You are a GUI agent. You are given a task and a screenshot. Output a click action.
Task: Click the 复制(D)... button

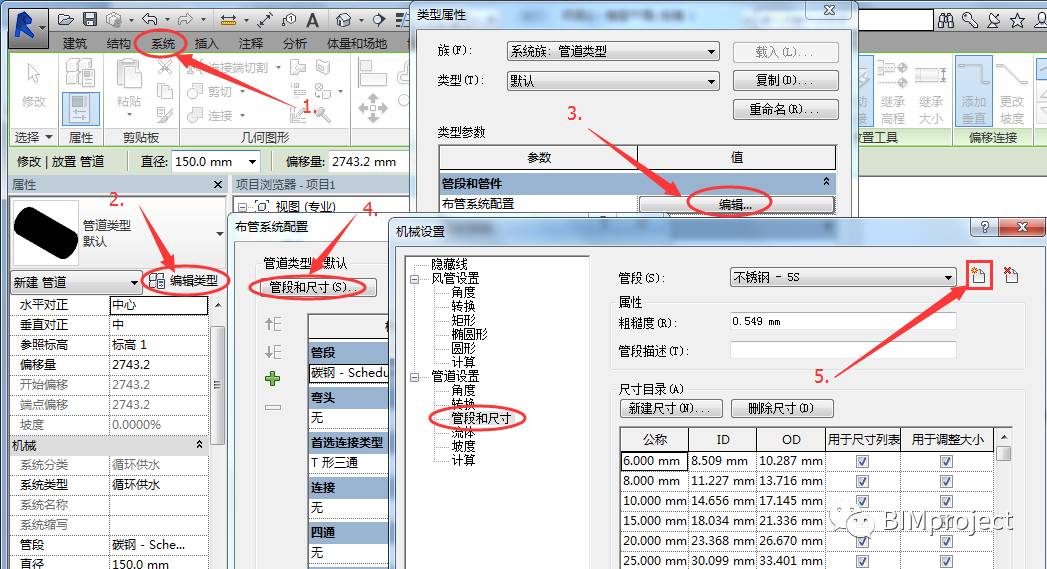pyautogui.click(x=785, y=81)
